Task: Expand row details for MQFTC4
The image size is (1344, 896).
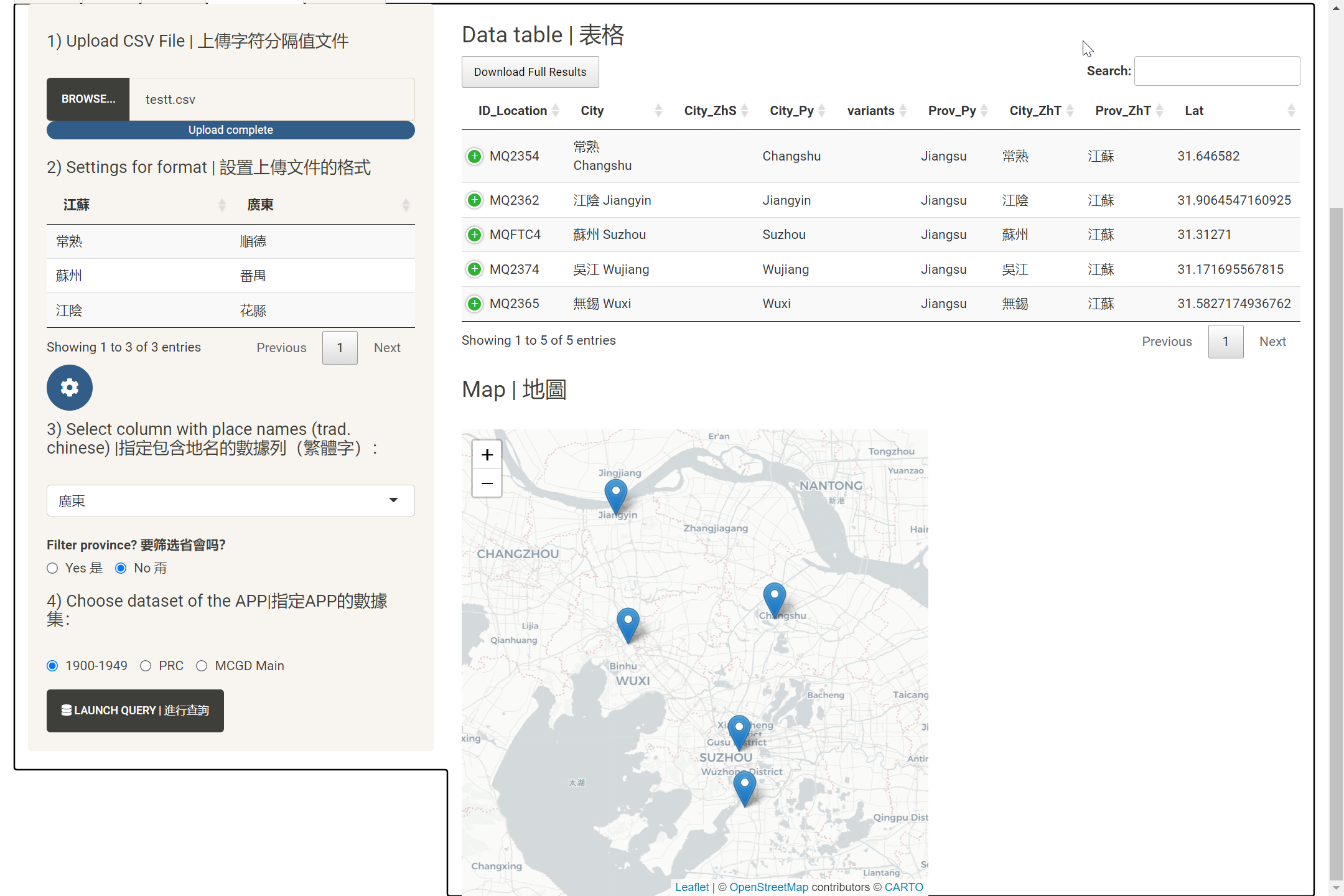Action: click(474, 235)
